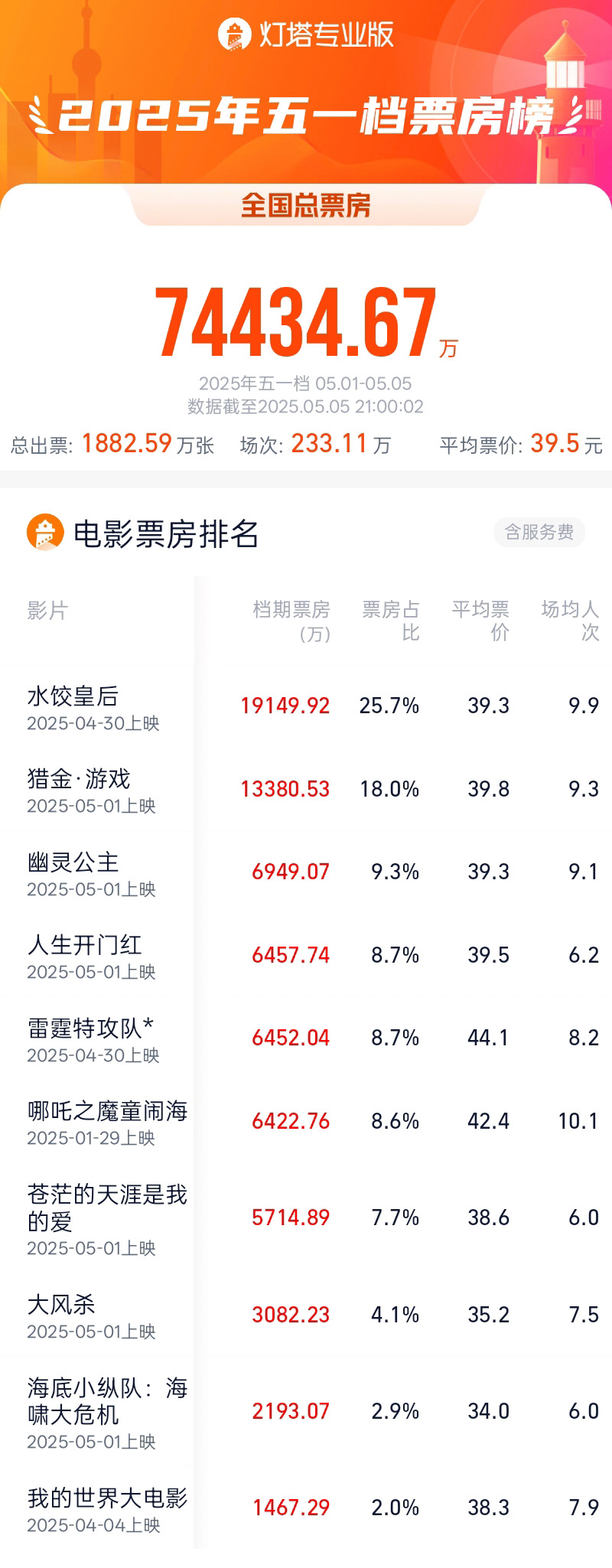The width and height of the screenshot is (612, 1568).
Task: Click the 灯塔专业版 logo icon at top
Action: [x=234, y=34]
